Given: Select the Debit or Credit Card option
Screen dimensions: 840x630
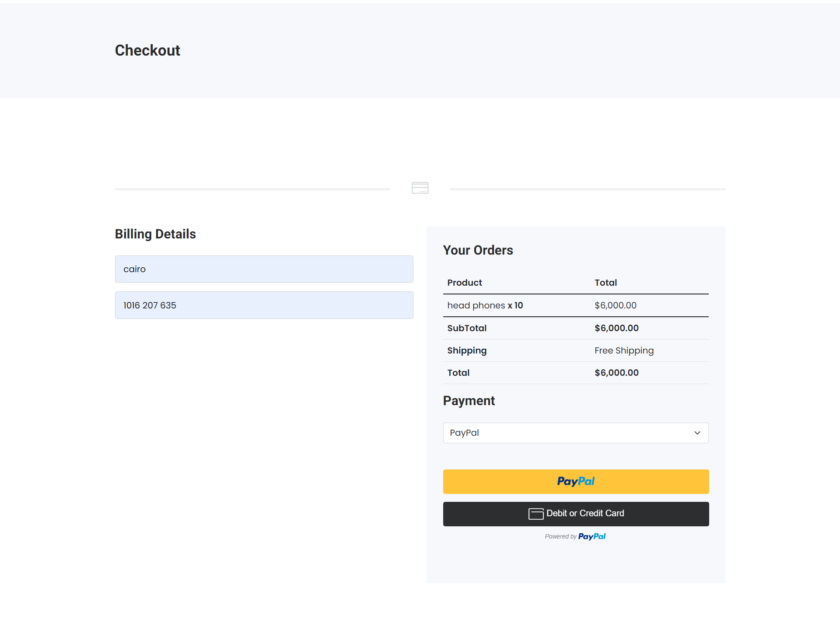Looking at the screenshot, I should click(x=576, y=513).
